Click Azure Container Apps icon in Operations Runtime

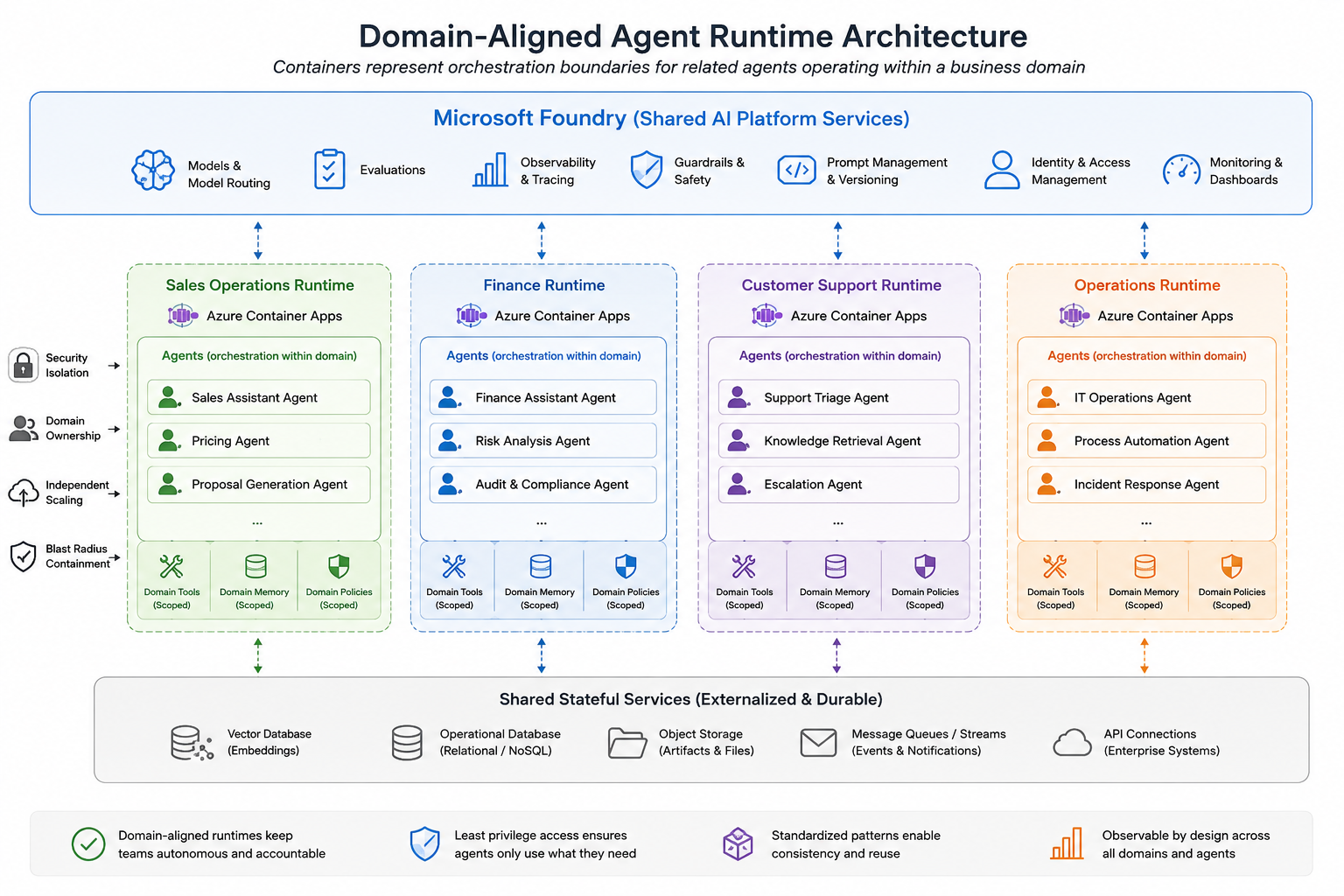(x=1074, y=315)
